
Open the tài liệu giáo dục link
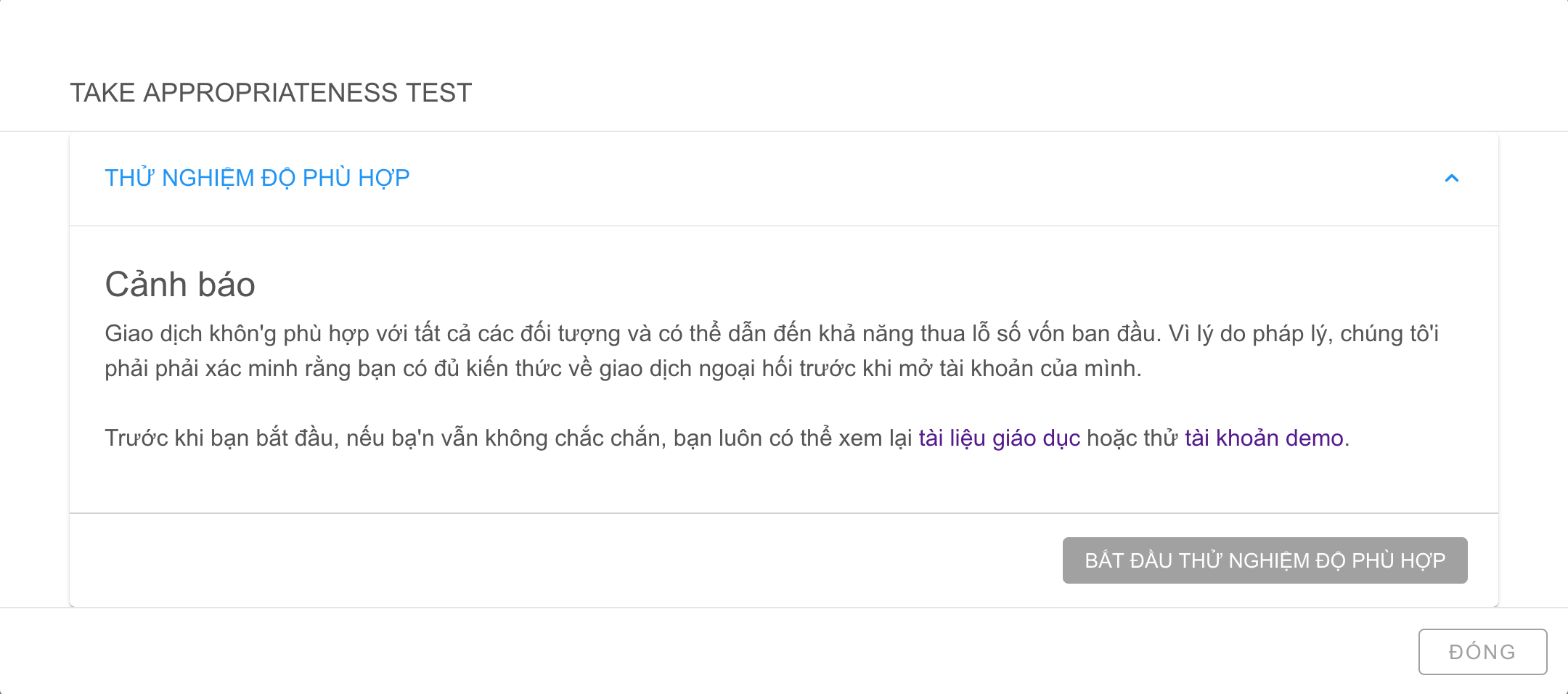999,438
